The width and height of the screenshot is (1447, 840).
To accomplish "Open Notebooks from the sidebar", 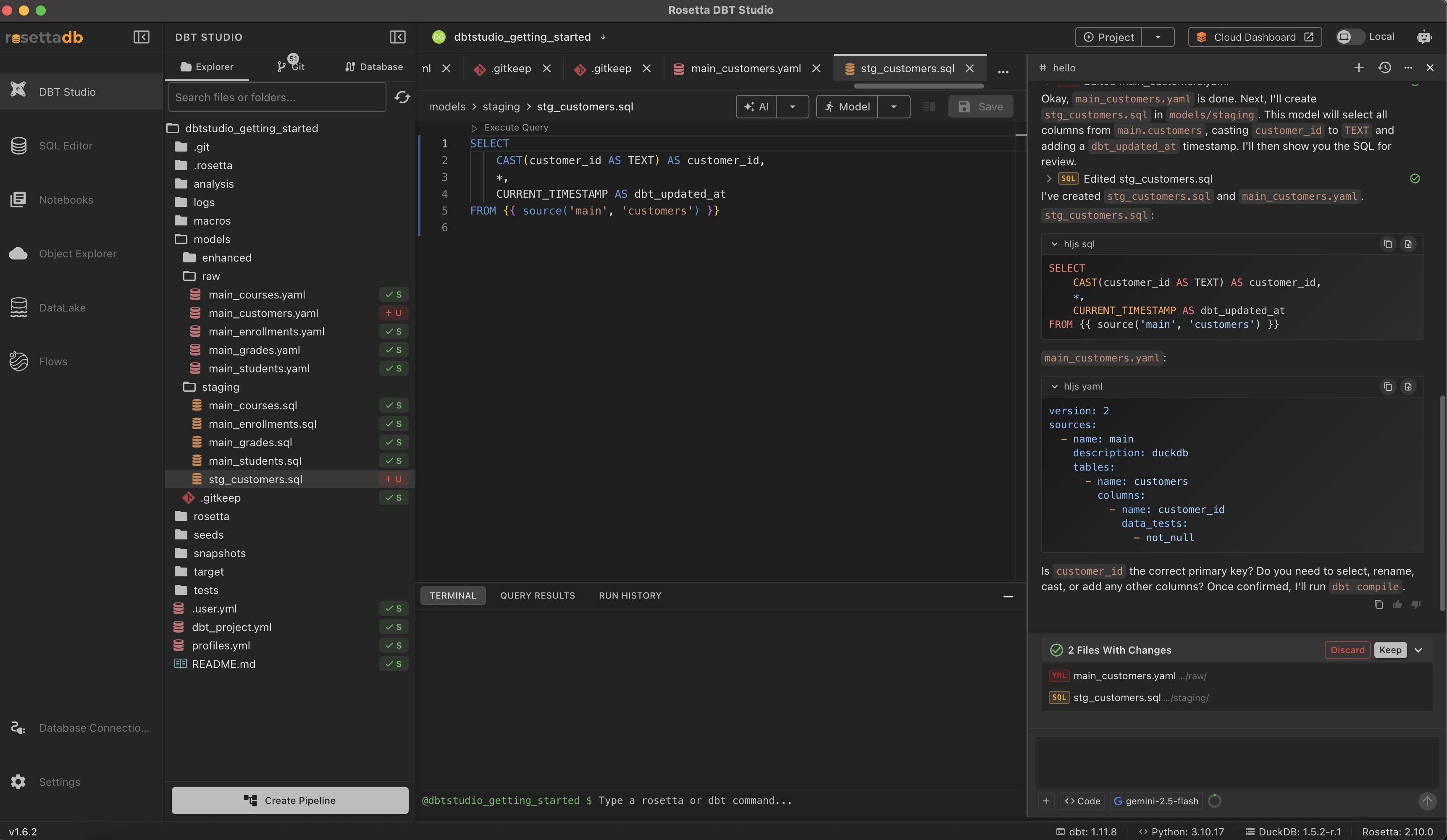I will [x=81, y=200].
